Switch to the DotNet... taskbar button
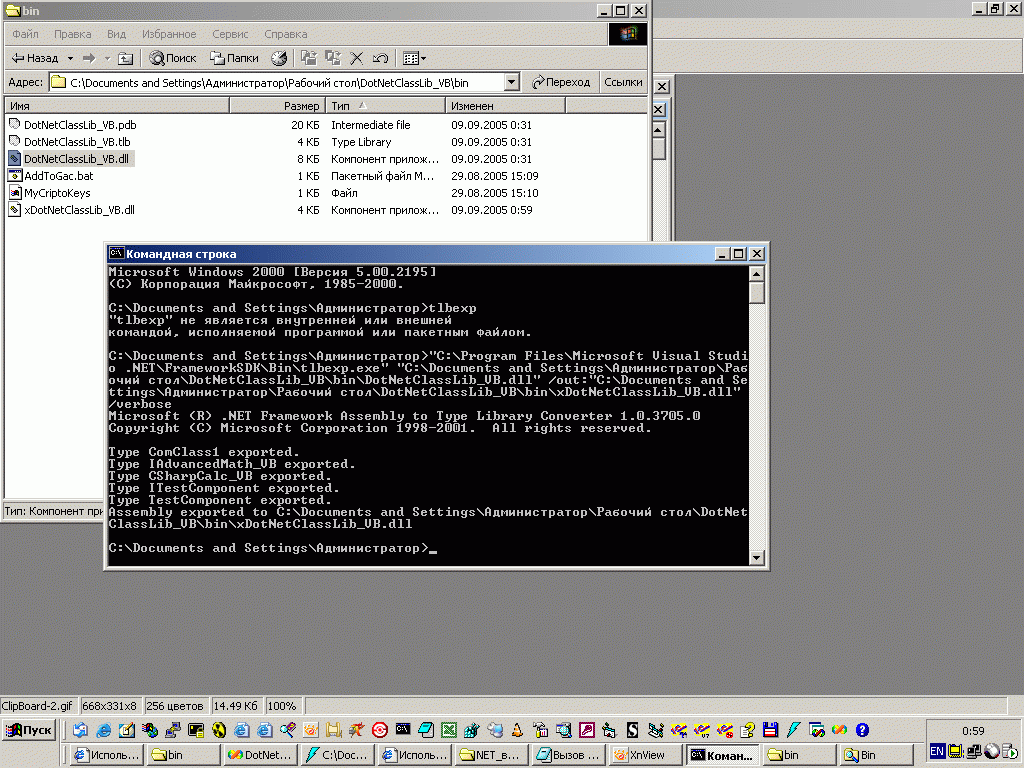Image resolution: width=1024 pixels, height=768 pixels. 261,755
